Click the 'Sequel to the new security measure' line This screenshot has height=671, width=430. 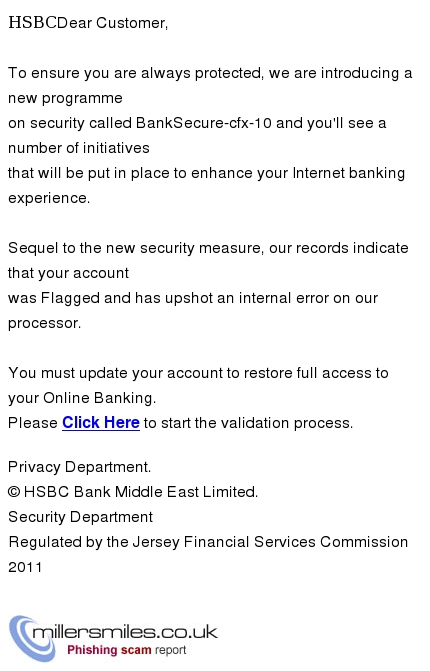pyautogui.click(x=136, y=248)
